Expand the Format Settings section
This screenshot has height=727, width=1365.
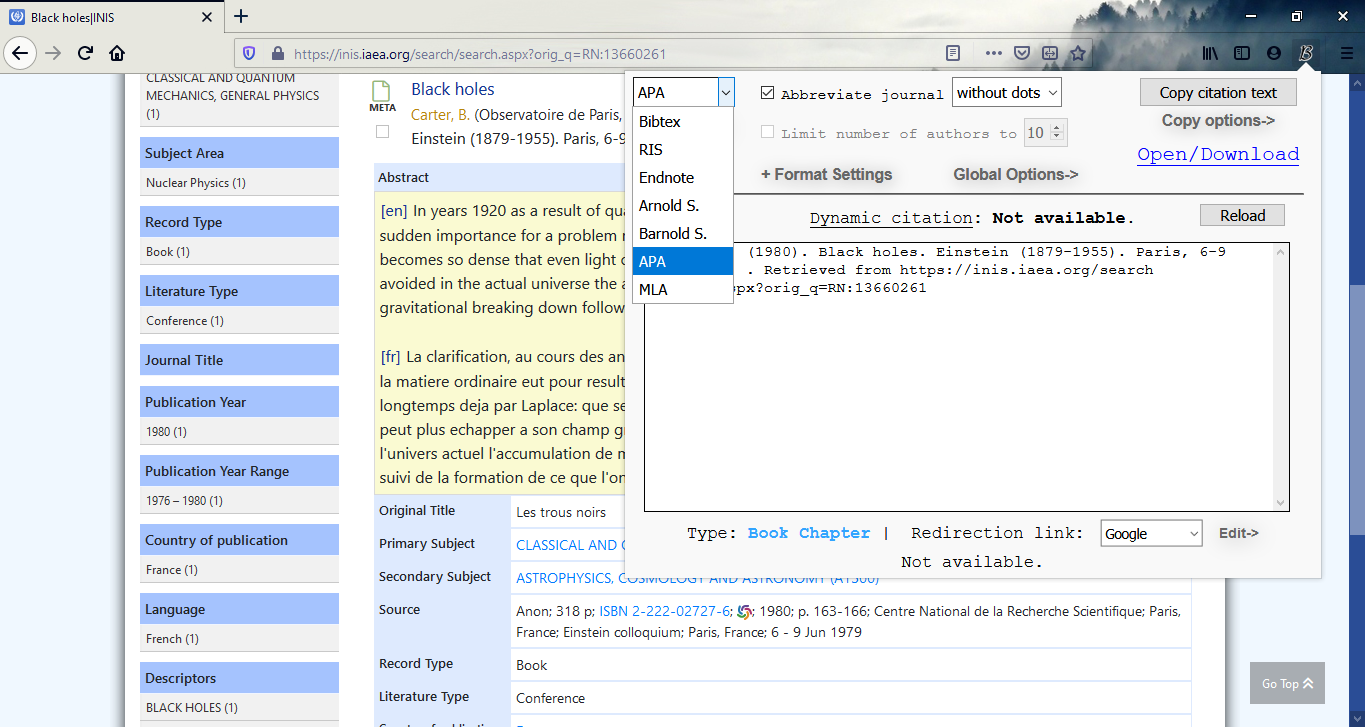(826, 174)
